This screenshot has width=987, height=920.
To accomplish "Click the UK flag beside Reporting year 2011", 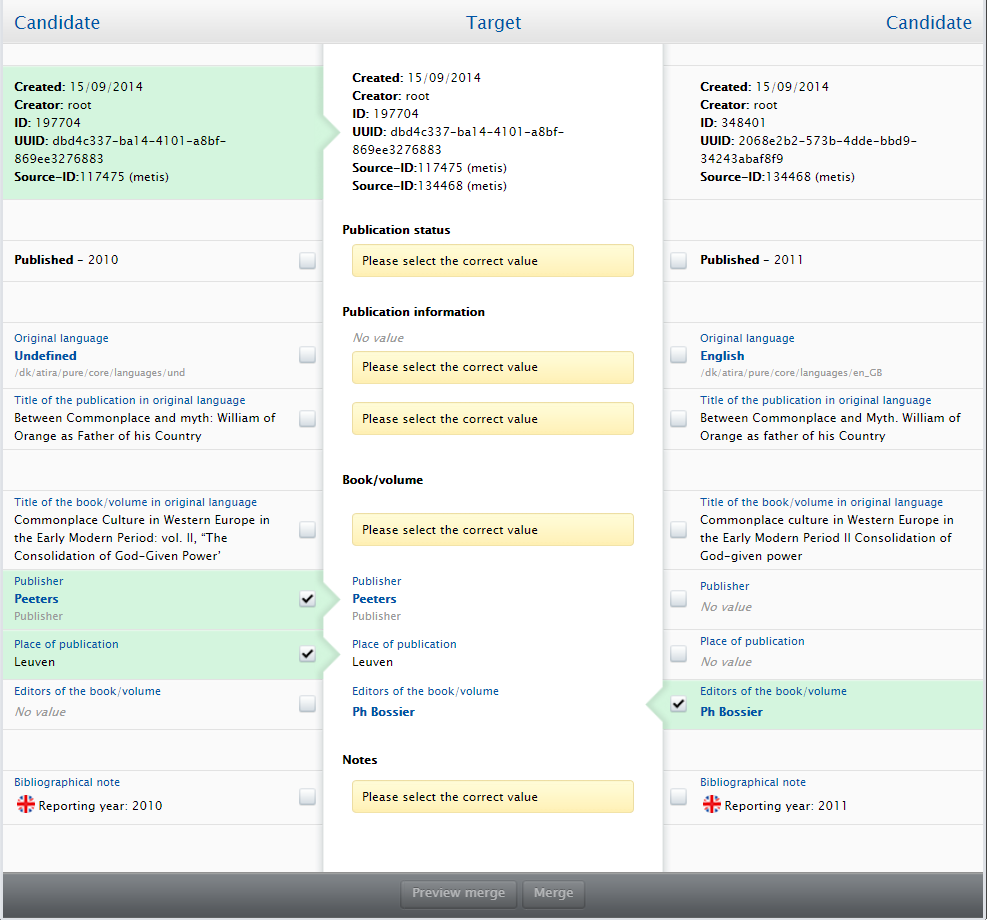I will pyautogui.click(x=712, y=805).
